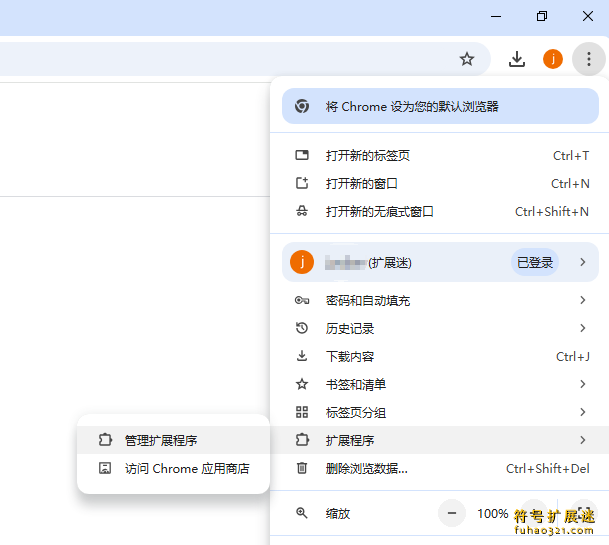Click the Ctrl+Shift+N shortcut label

coord(552,212)
